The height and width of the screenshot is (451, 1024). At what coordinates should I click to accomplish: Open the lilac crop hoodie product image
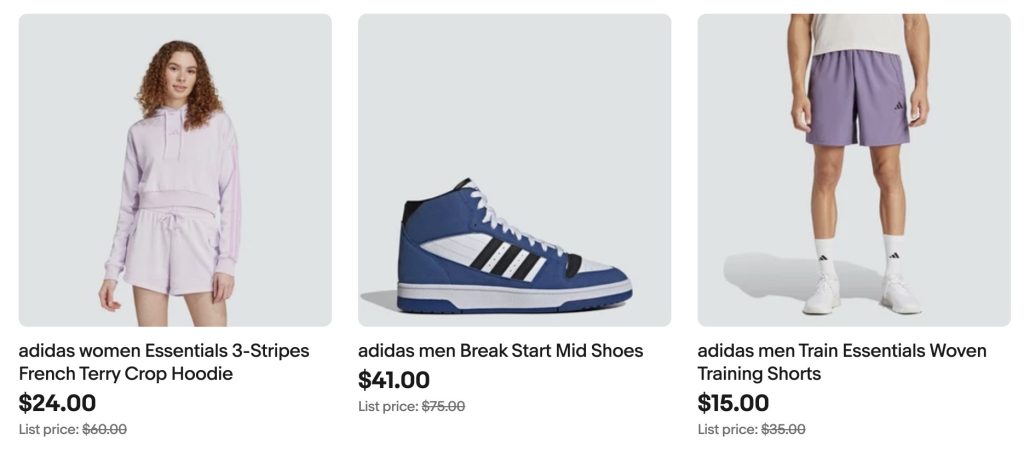point(175,169)
